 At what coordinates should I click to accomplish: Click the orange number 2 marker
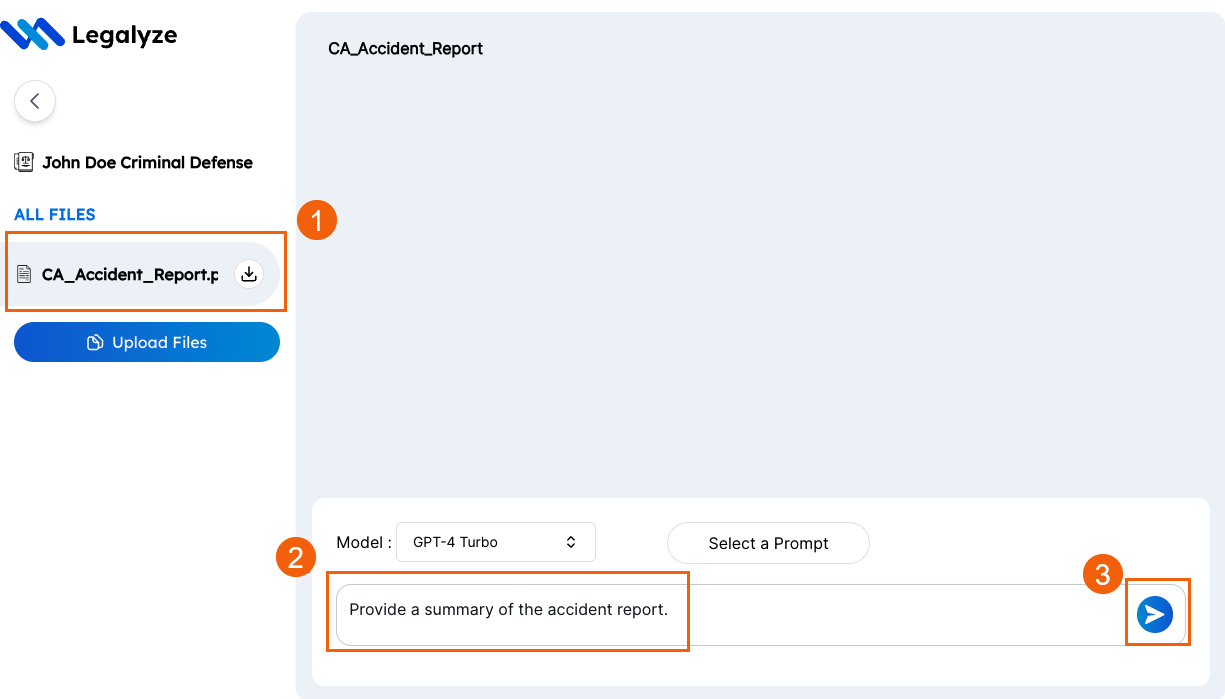click(296, 558)
